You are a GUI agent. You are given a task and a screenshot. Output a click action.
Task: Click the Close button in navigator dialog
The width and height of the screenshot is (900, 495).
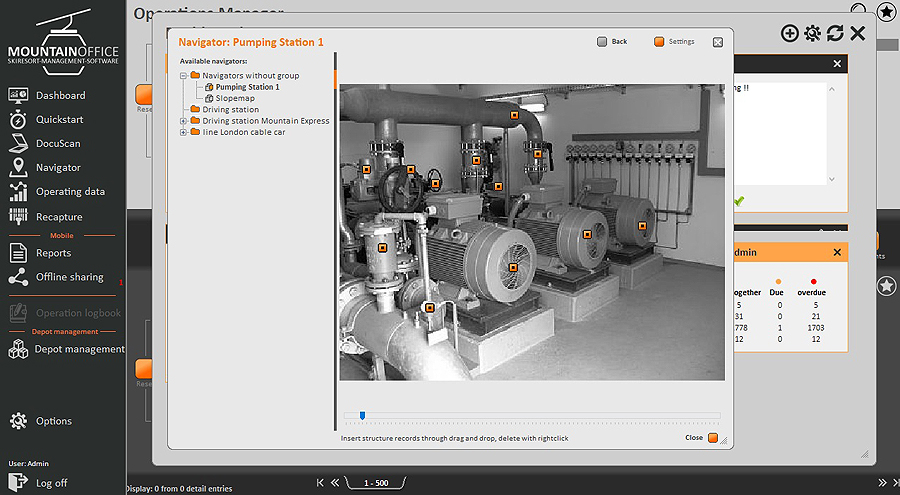coord(713,438)
